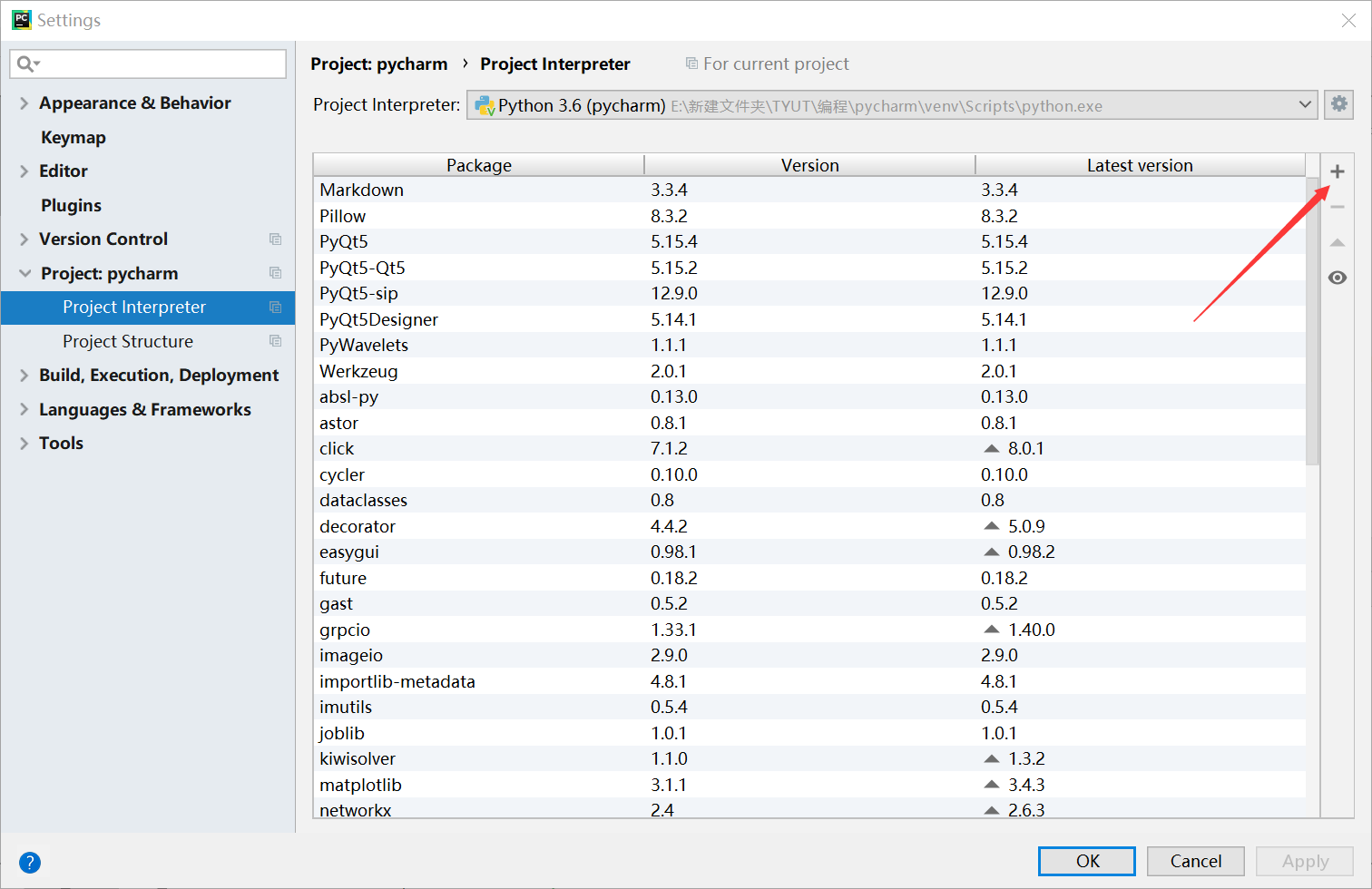This screenshot has width=1372, height=889.
Task: Select the Project Structure tree item
Action: (x=148, y=341)
